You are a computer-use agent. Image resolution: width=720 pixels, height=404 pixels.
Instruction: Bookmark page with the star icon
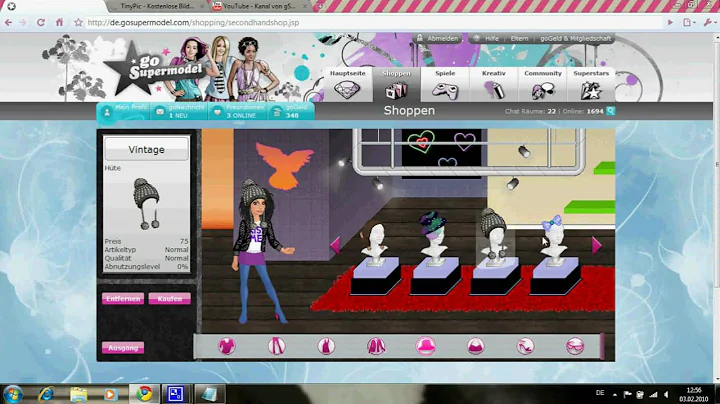[x=78, y=22]
